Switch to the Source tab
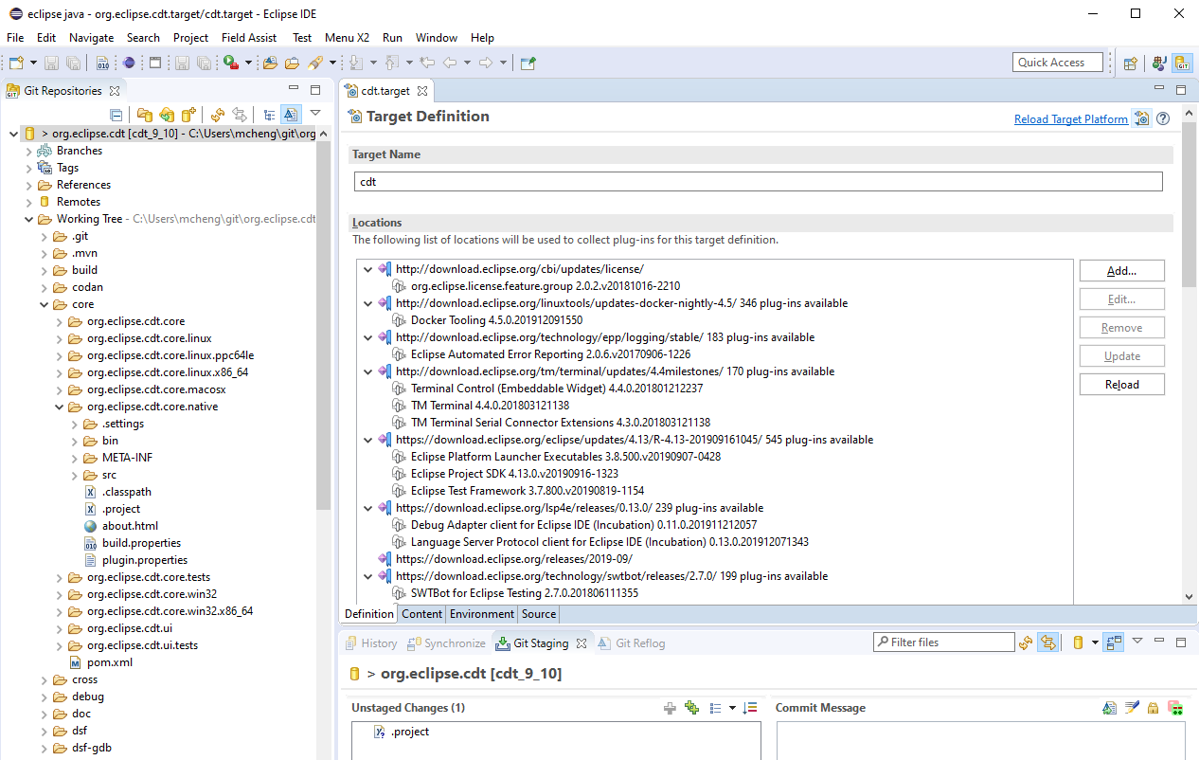This screenshot has width=1199, height=760. pyautogui.click(x=538, y=614)
